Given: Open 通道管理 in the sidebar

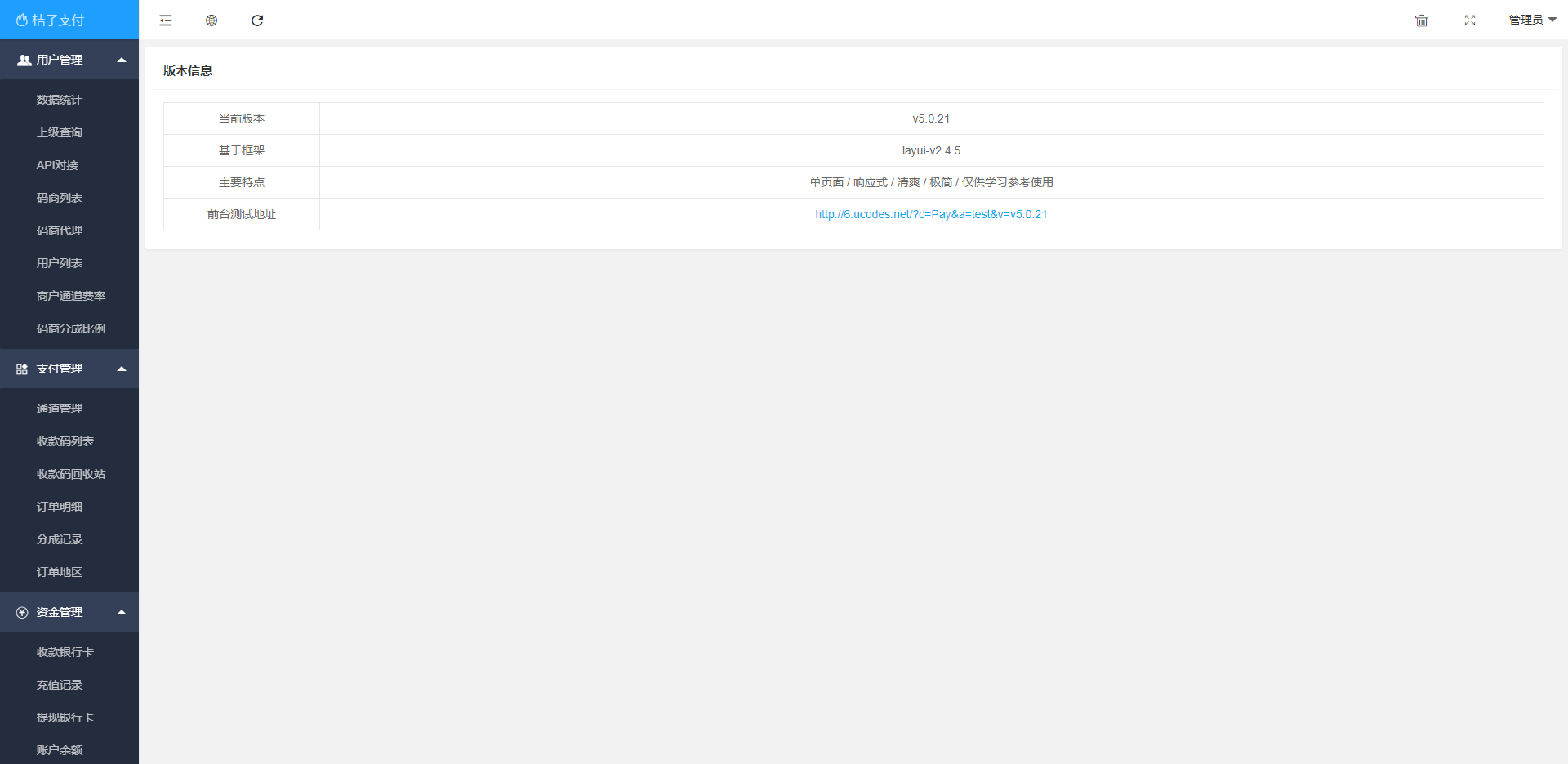Looking at the screenshot, I should 60,409.
